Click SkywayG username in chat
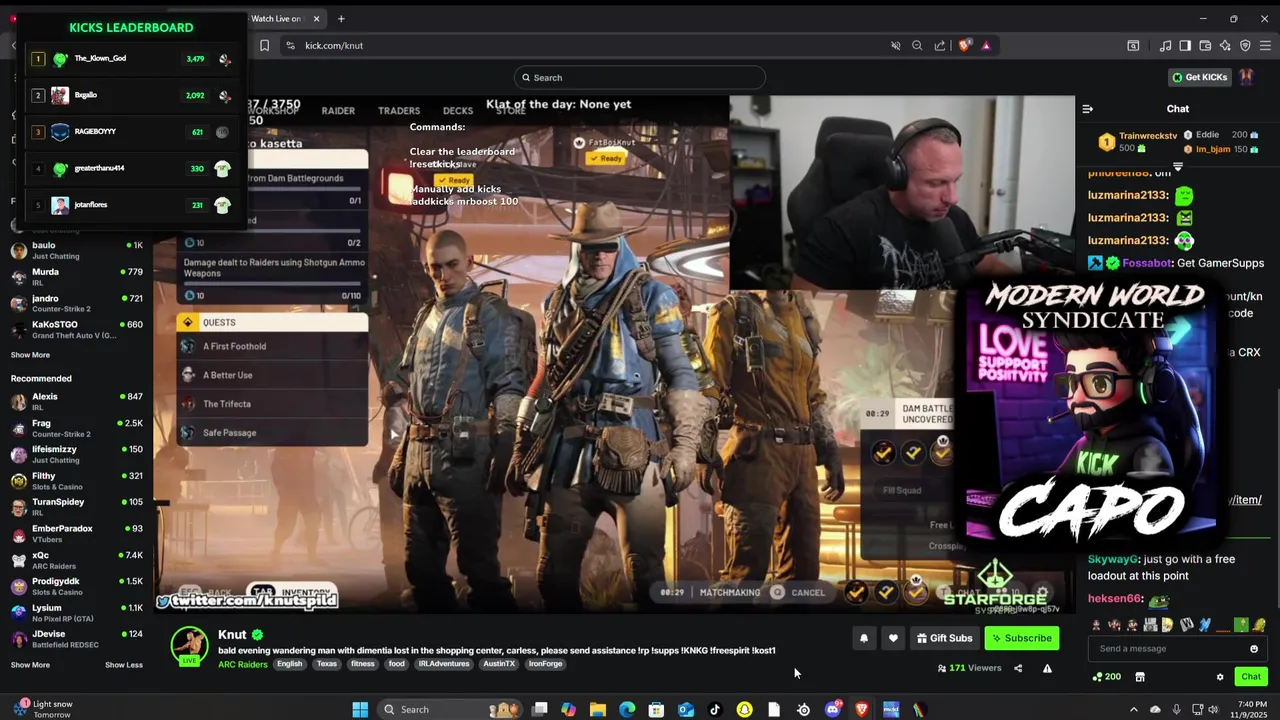This screenshot has width=1280, height=720. (1113, 560)
